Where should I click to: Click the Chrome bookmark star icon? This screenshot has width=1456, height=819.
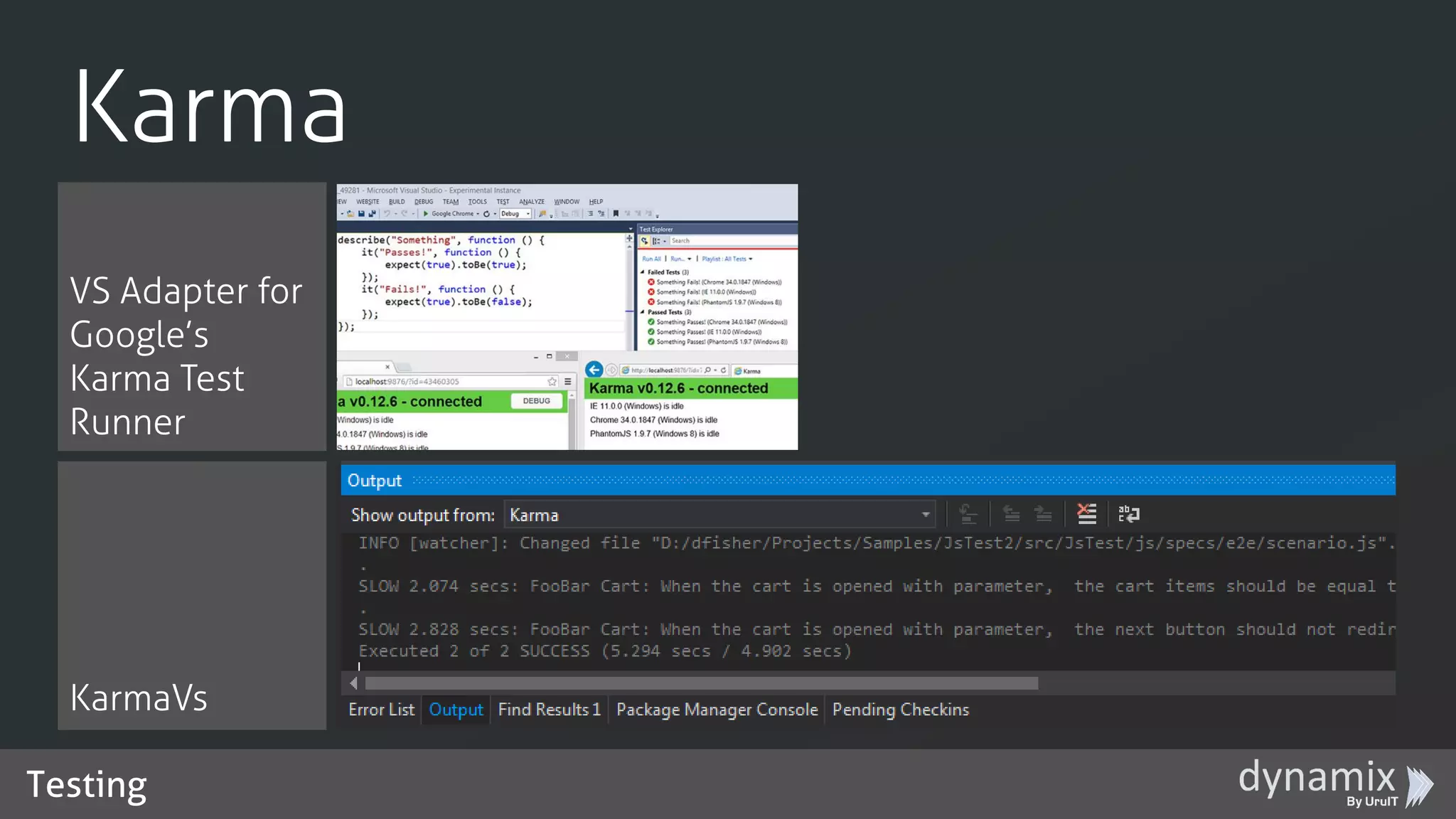click(x=552, y=382)
